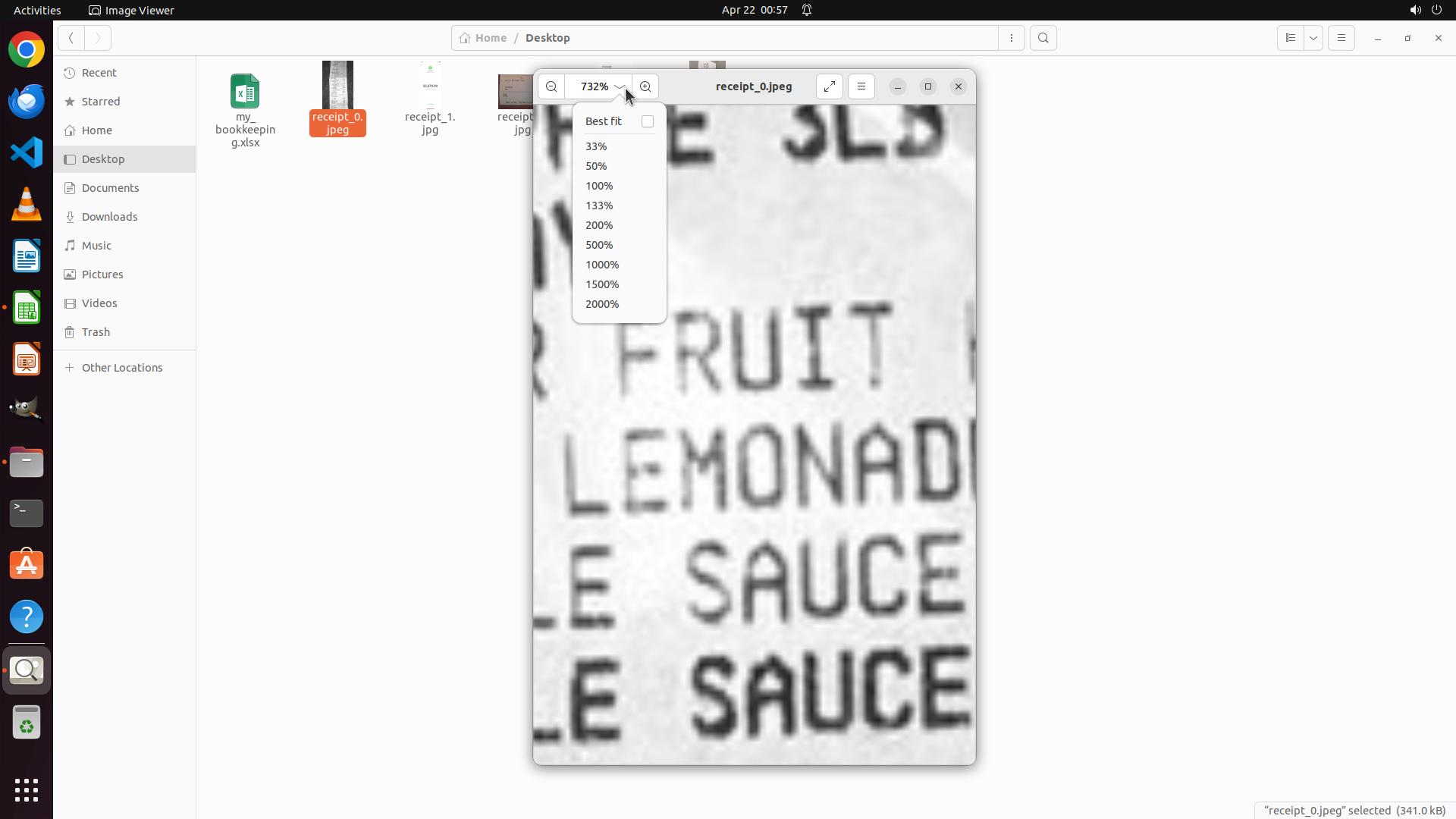Open the Files search icon
The height and width of the screenshot is (819, 1456).
pos(1043,38)
